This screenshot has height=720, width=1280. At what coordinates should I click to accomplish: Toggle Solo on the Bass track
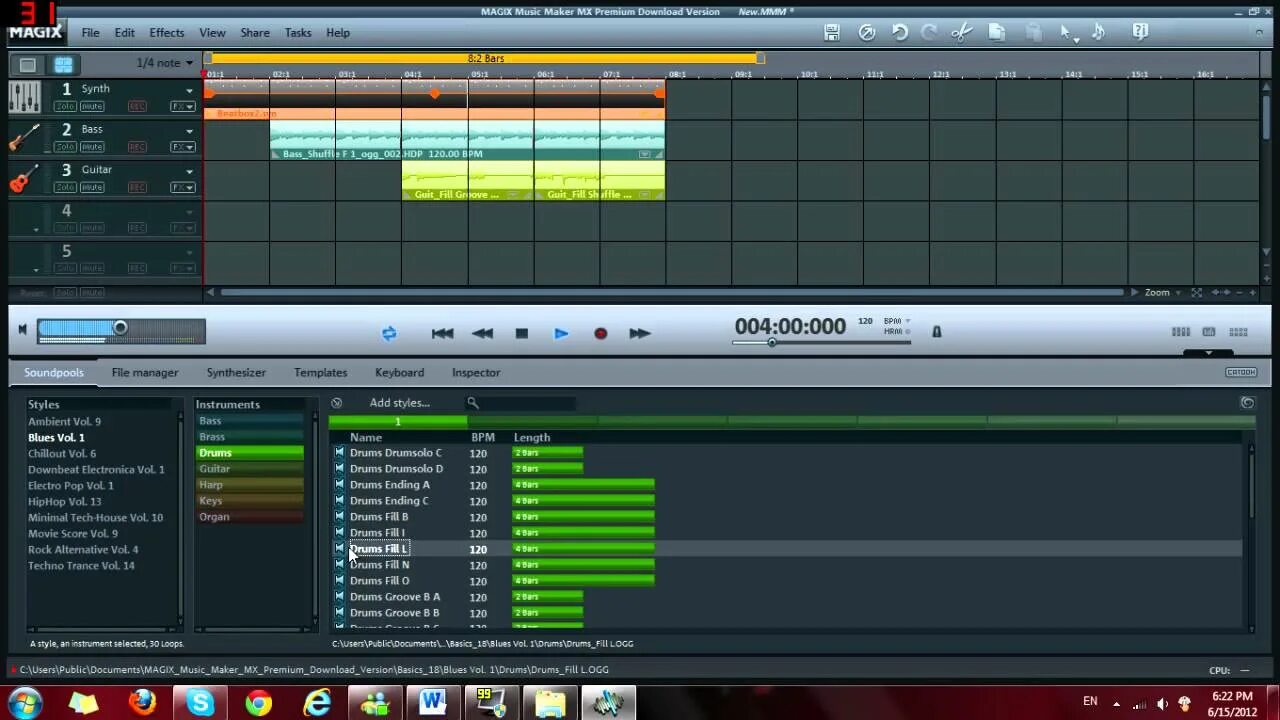pos(65,147)
